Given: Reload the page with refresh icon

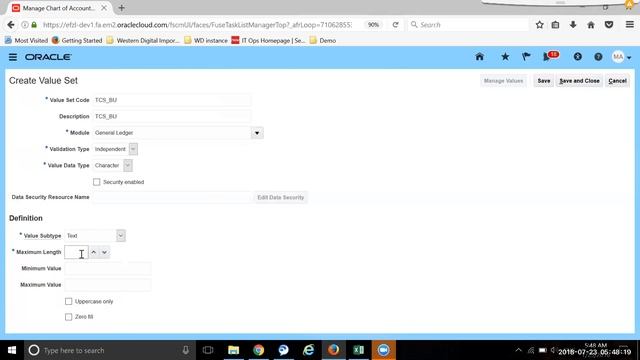Looking at the screenshot, I should click(x=395, y=25).
